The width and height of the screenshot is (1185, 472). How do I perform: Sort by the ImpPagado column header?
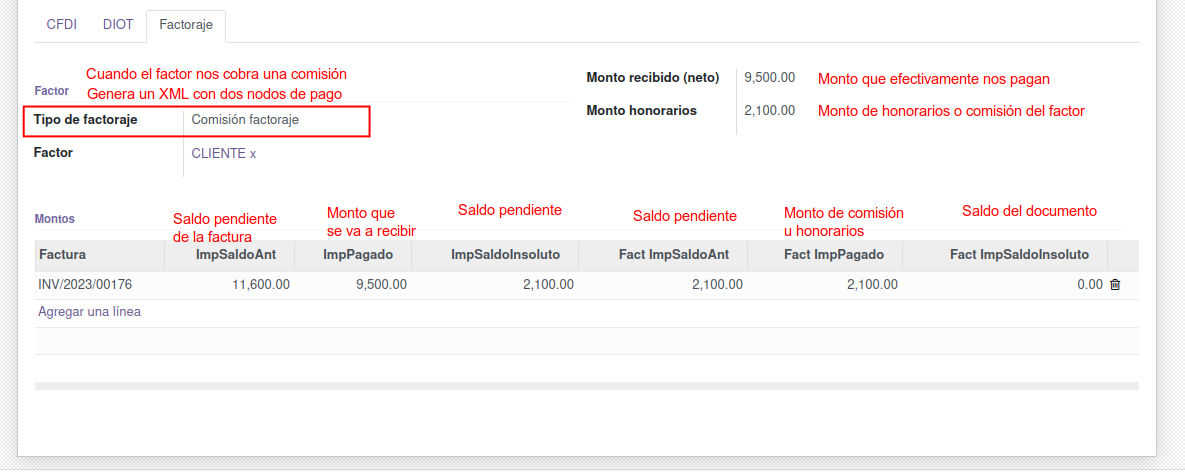[358, 255]
